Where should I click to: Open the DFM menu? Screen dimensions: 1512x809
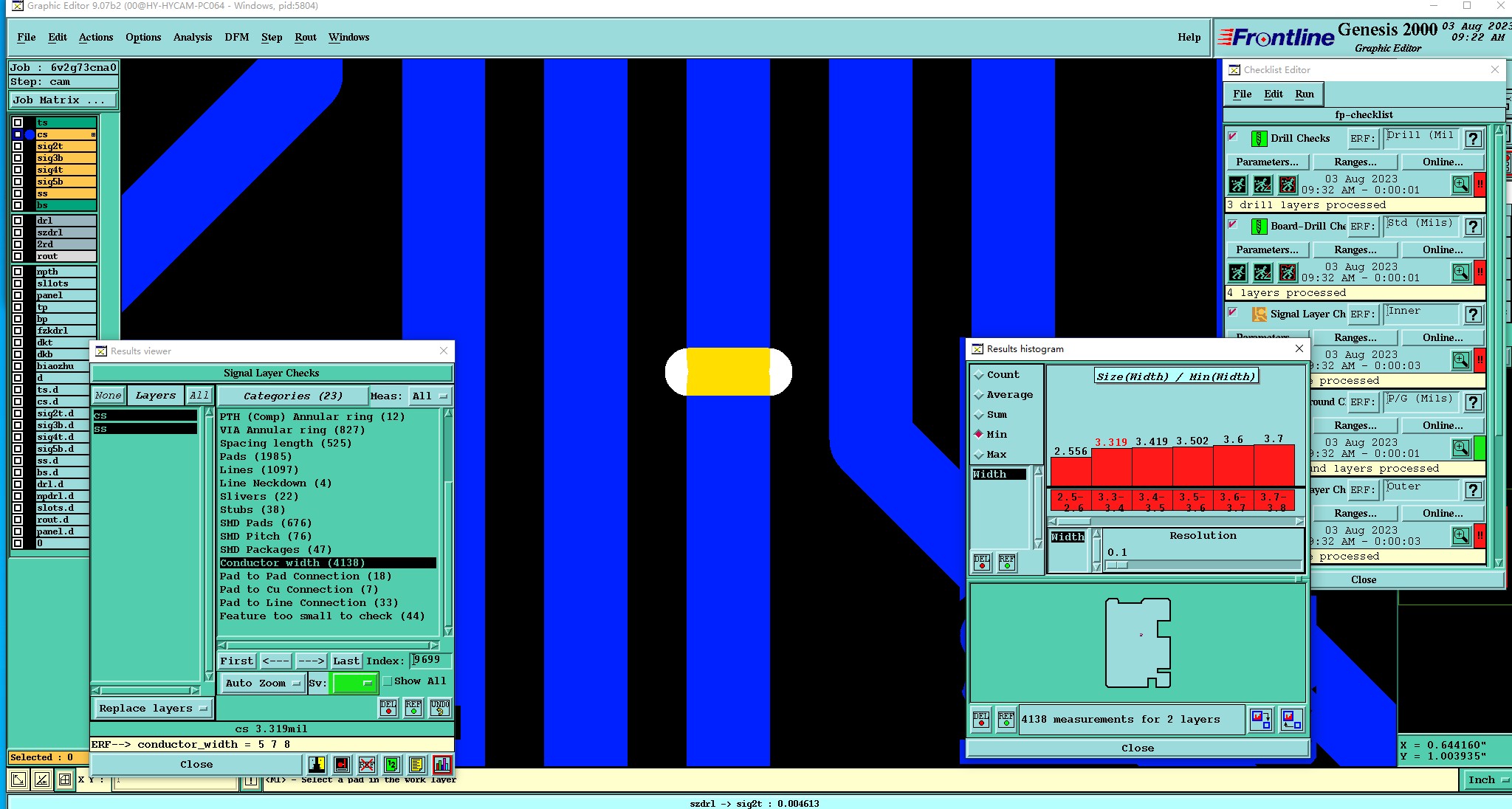click(236, 37)
